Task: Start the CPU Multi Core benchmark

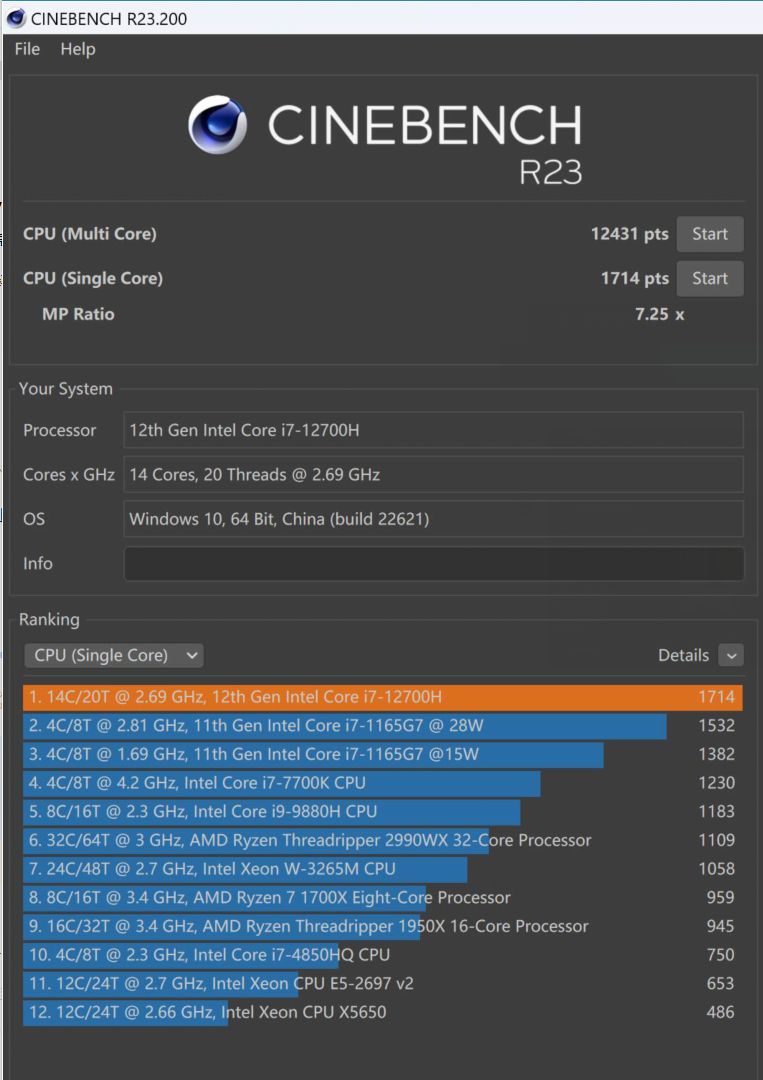Action: (709, 234)
